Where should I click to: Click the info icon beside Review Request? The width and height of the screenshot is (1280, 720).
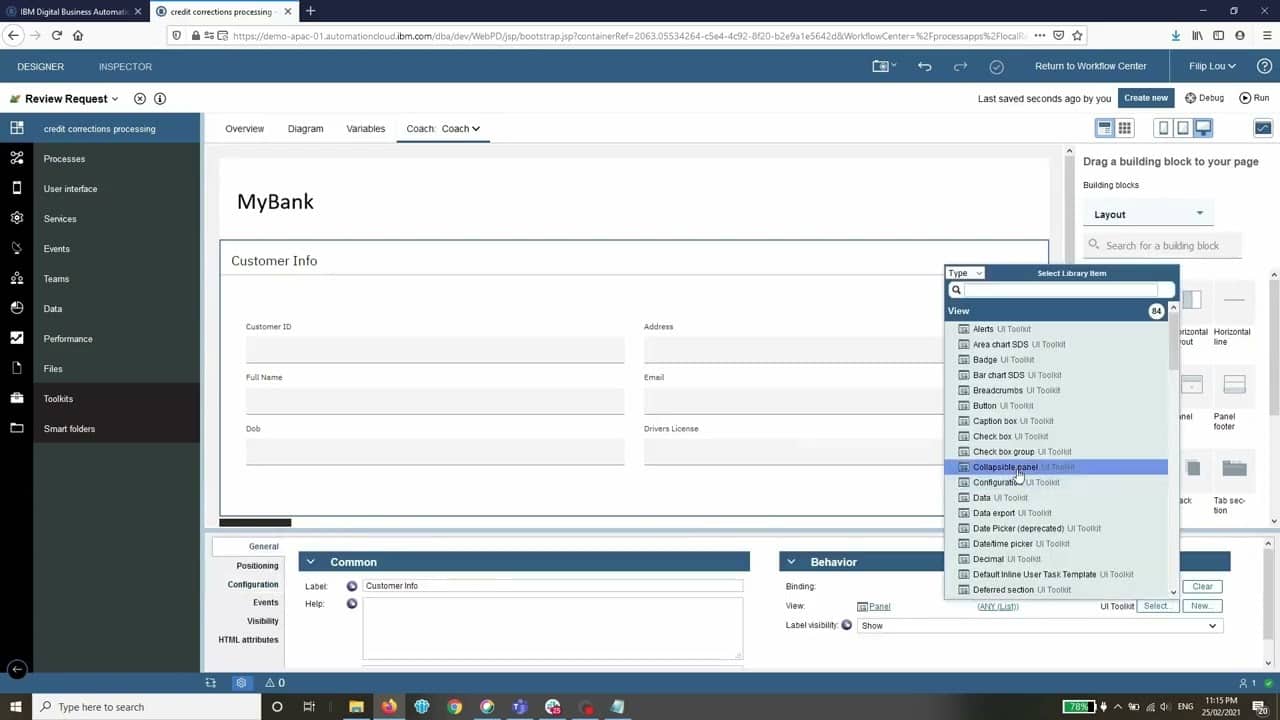160,99
